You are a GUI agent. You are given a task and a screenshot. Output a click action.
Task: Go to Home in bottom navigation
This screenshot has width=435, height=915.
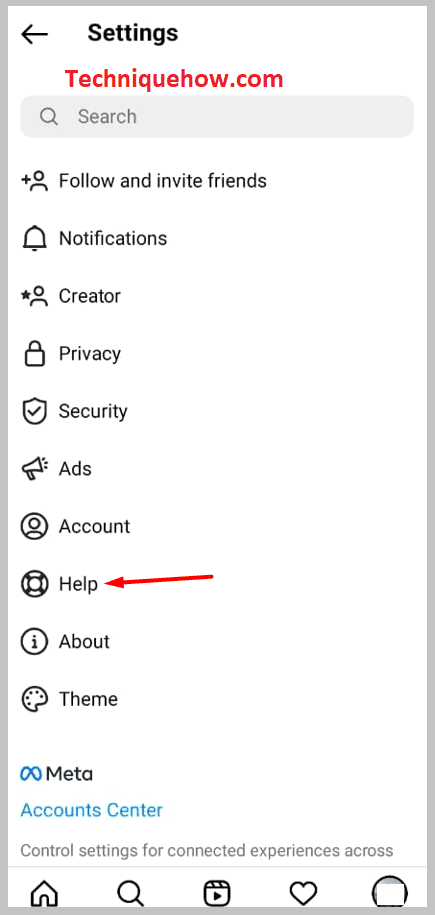pos(44,893)
